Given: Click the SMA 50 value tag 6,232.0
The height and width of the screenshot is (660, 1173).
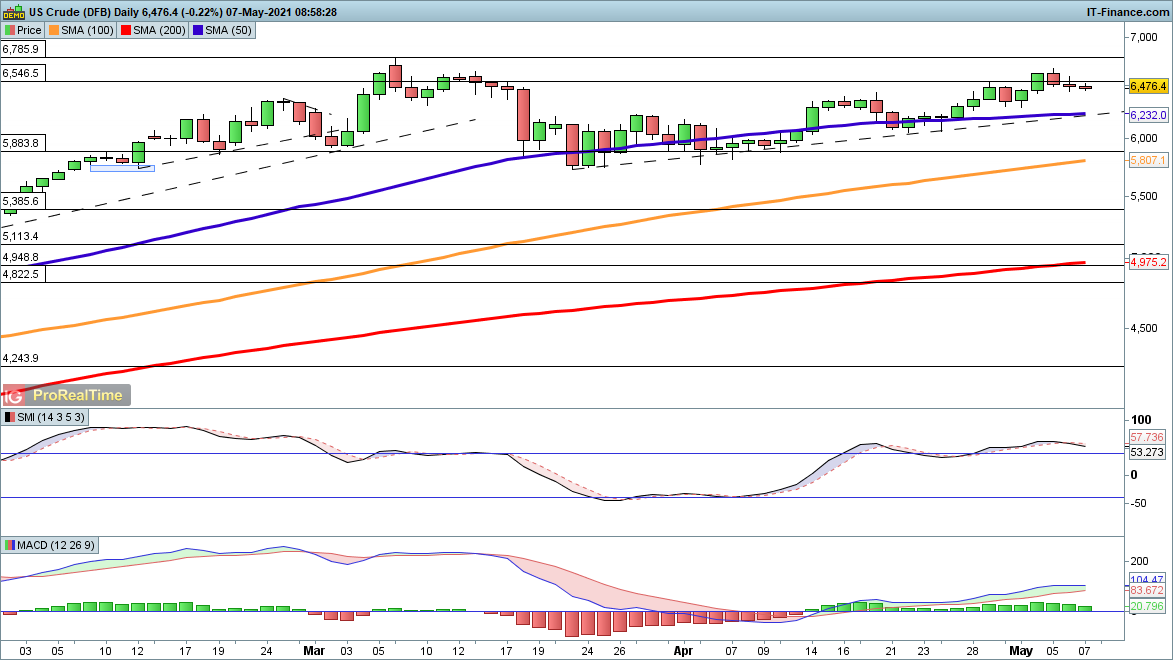Looking at the screenshot, I should (x=1148, y=115).
